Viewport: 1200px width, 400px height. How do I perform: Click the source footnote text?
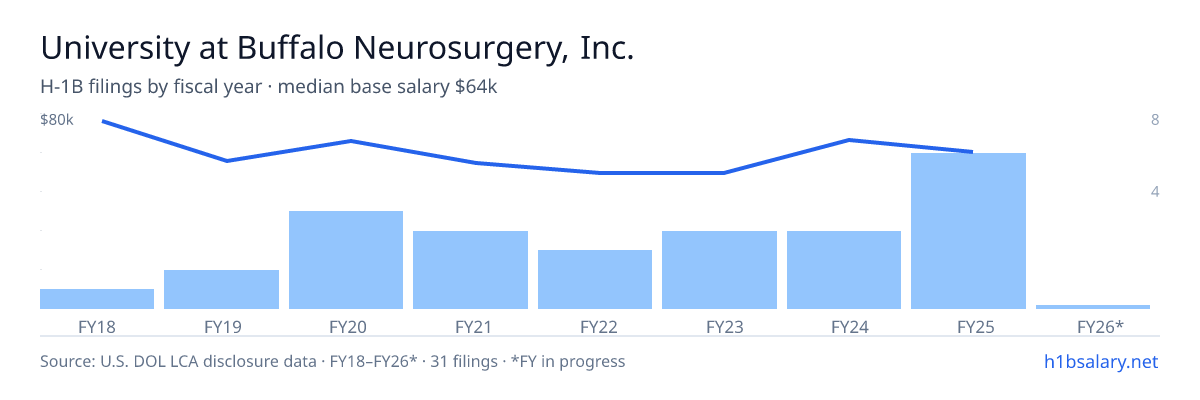[x=332, y=361]
